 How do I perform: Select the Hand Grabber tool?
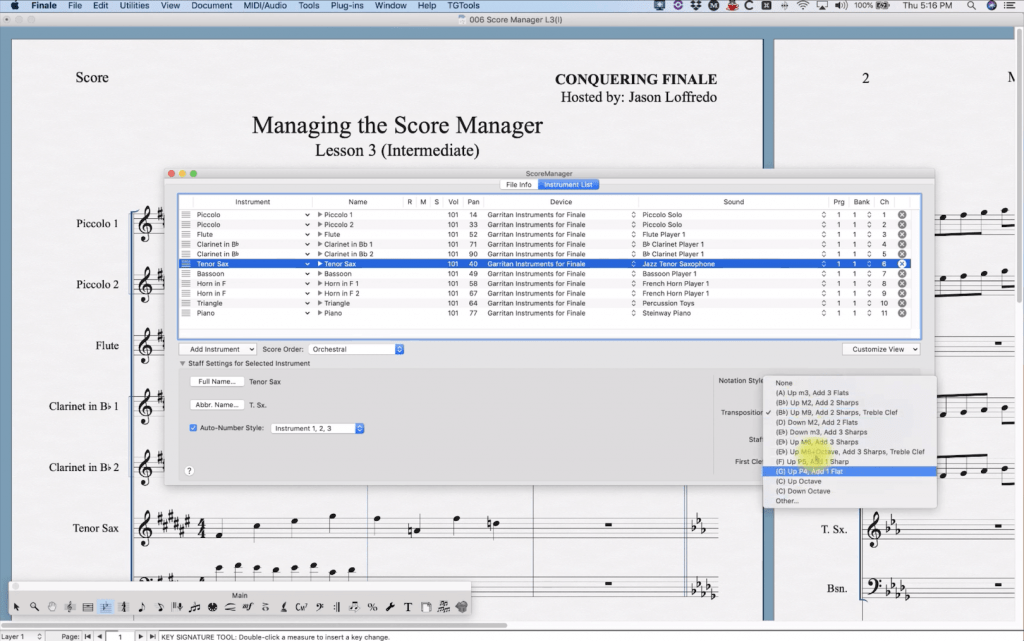(x=52, y=606)
